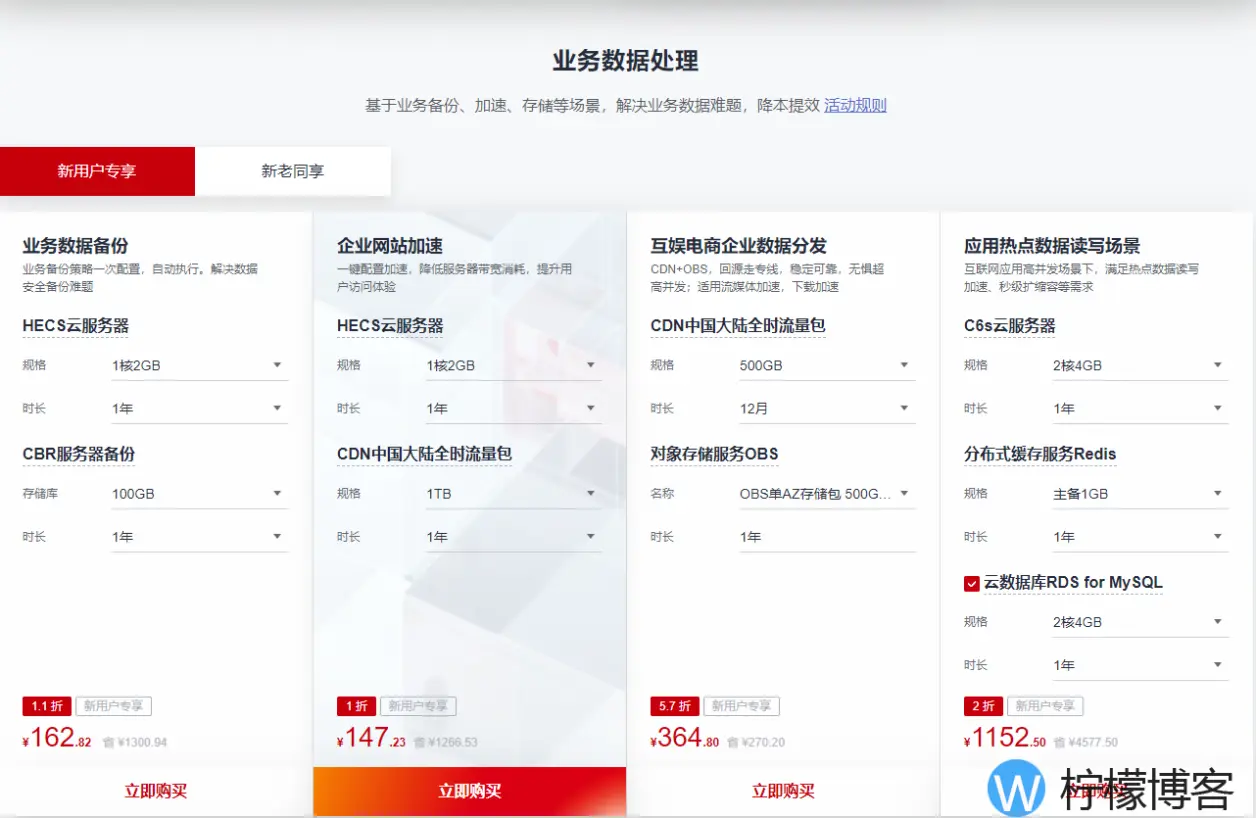Open 规格 500GB dropdown for CDN流量包
The width and height of the screenshot is (1256, 818).
826,365
